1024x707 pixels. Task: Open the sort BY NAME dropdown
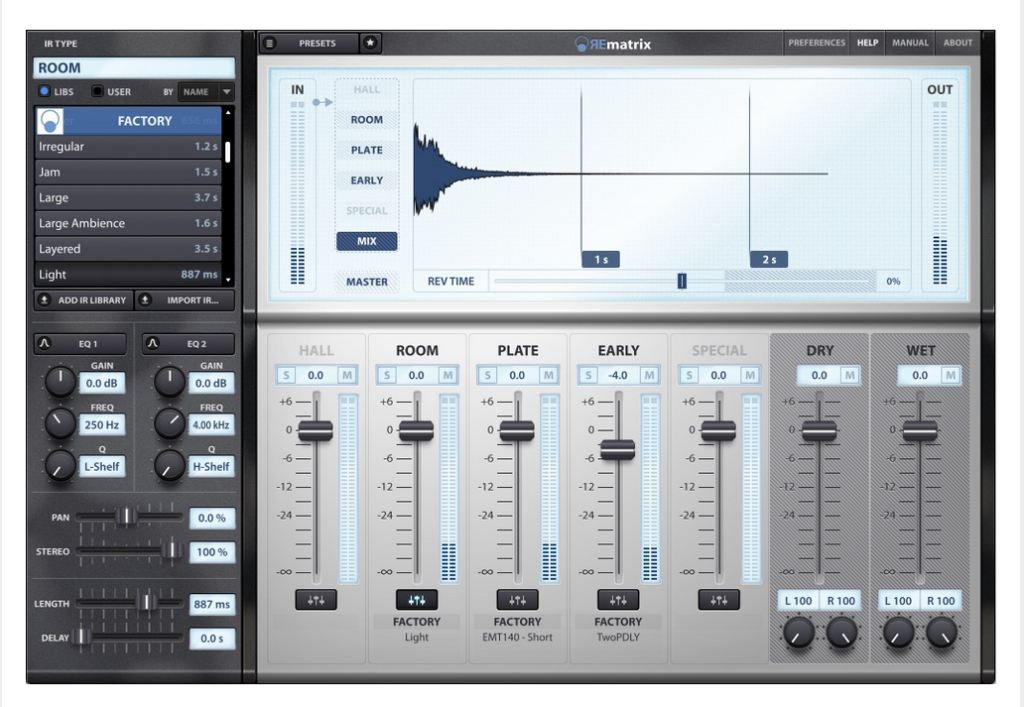click(x=206, y=92)
